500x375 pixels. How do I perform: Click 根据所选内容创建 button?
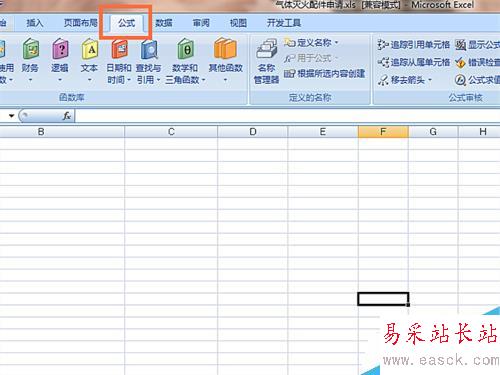tap(324, 74)
